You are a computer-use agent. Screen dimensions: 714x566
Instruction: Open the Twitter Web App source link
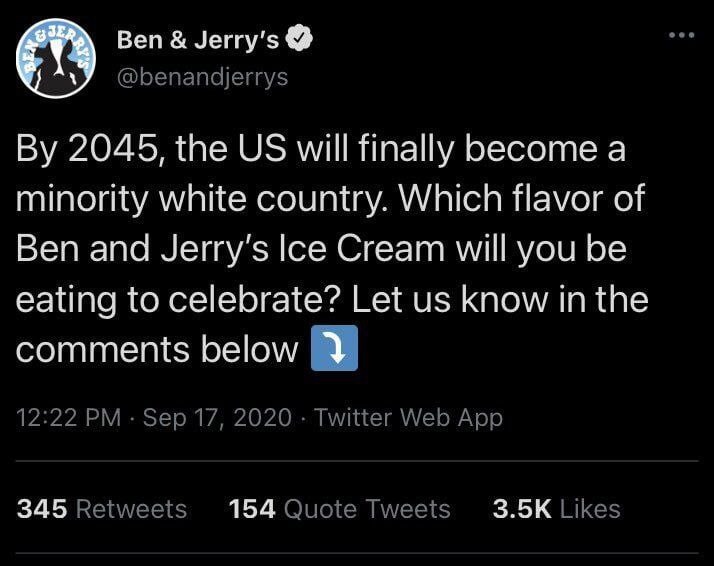[408, 418]
